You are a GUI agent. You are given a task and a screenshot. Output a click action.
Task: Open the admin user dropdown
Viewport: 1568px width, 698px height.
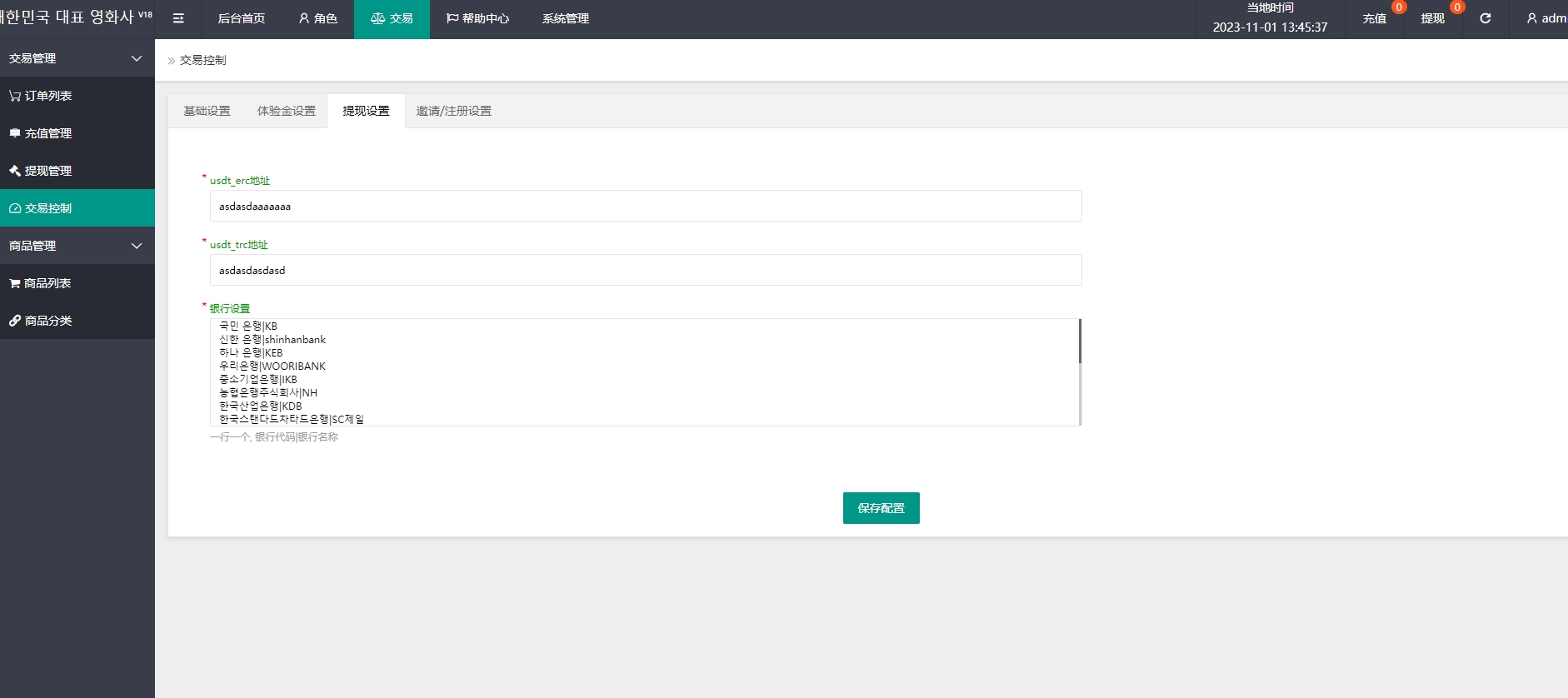point(1546,18)
